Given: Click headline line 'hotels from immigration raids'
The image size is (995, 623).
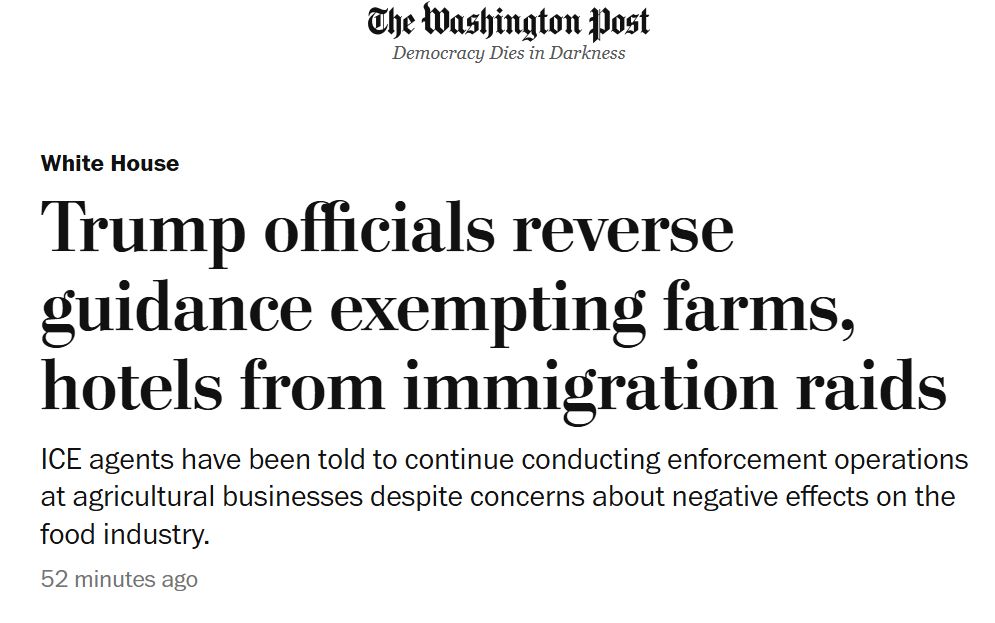Looking at the screenshot, I should point(494,388).
